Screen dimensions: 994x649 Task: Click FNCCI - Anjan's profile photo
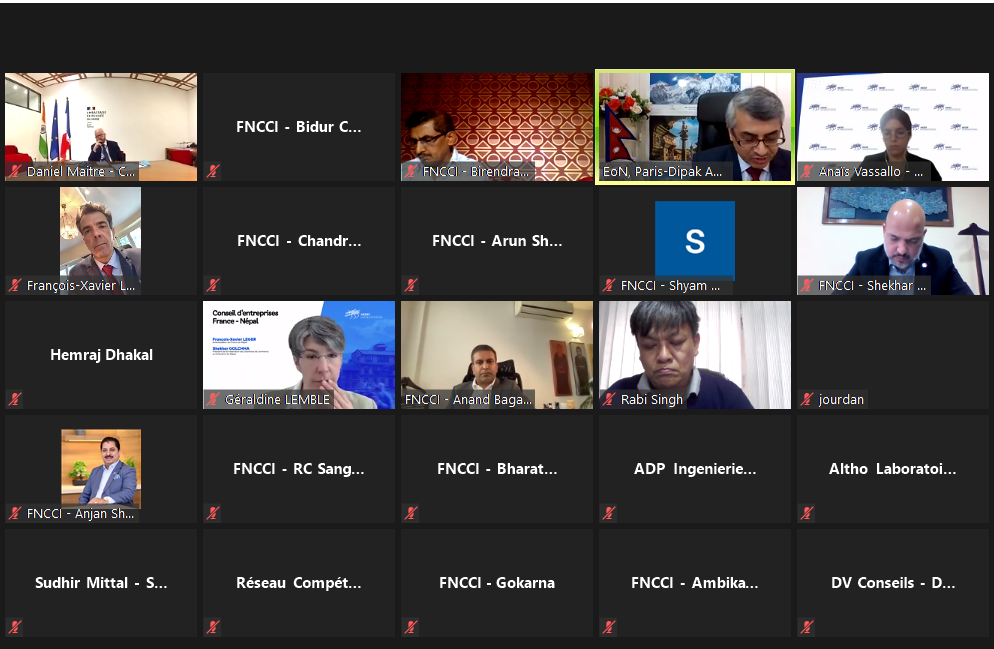coord(100,468)
